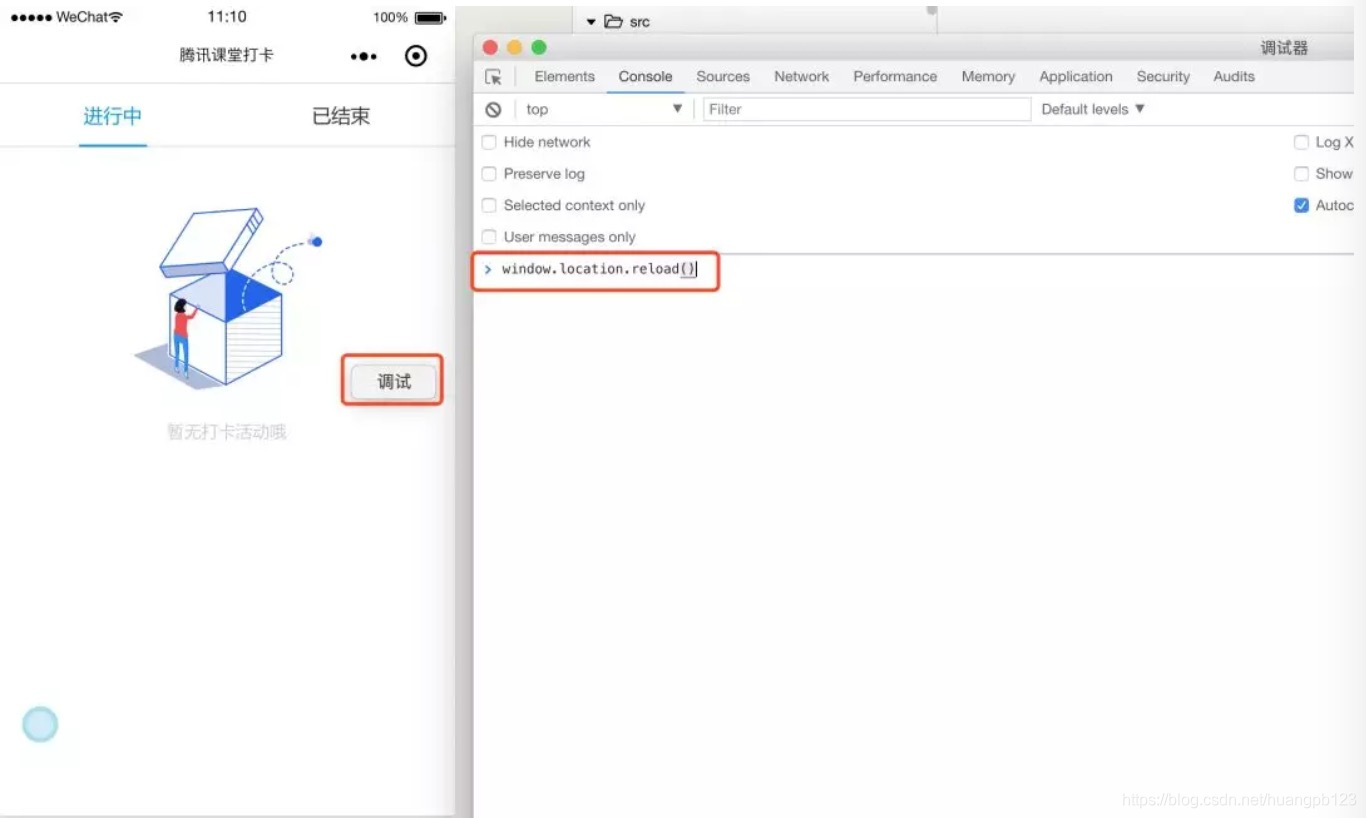Toggle the Show checkbox
Viewport: 1366px width, 818px height.
point(1301,174)
